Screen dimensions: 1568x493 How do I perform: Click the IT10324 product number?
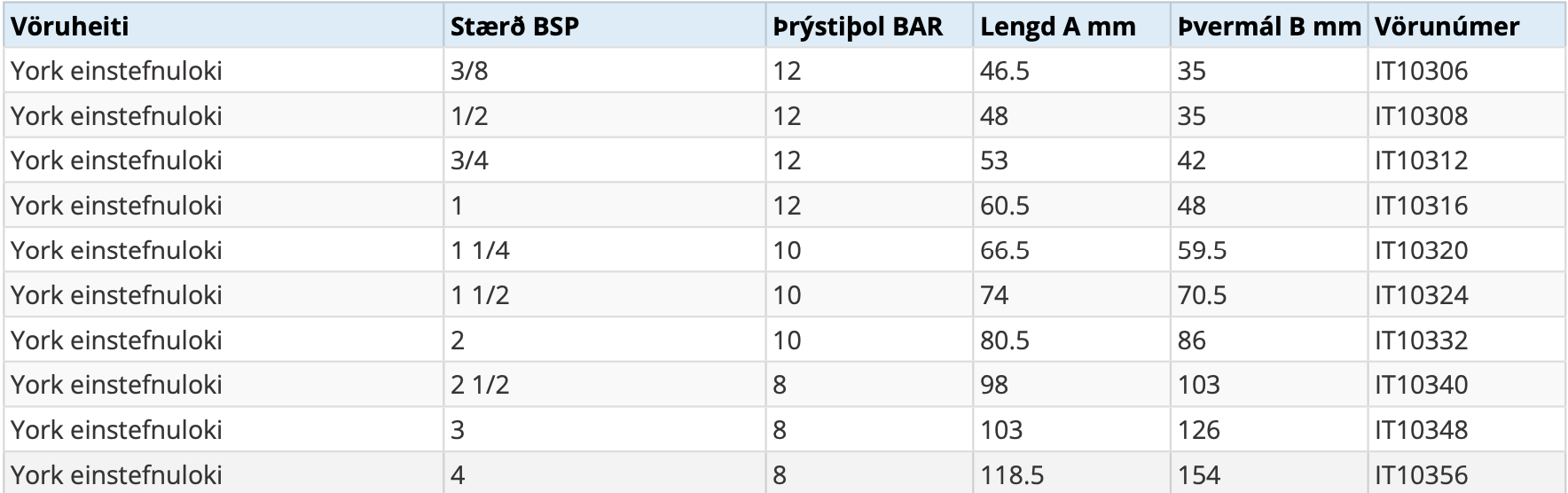(1422, 295)
